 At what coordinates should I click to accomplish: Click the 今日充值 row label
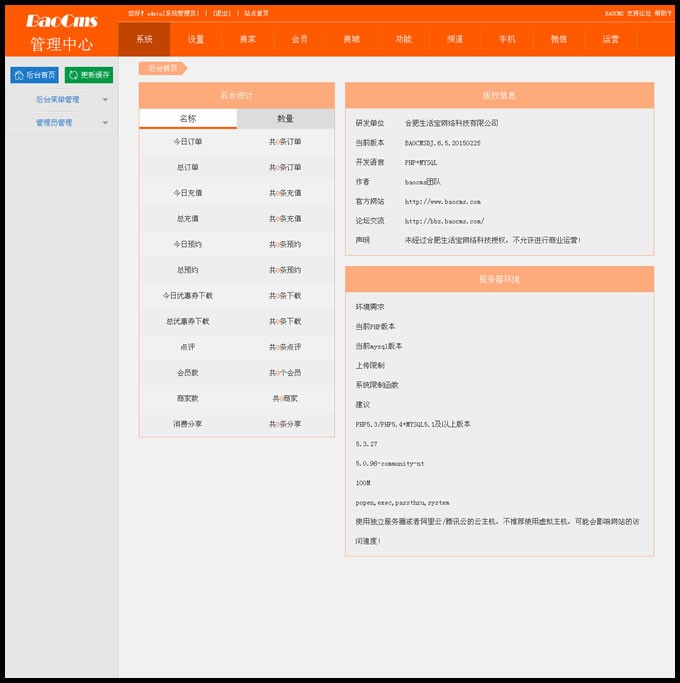pyautogui.click(x=188, y=193)
